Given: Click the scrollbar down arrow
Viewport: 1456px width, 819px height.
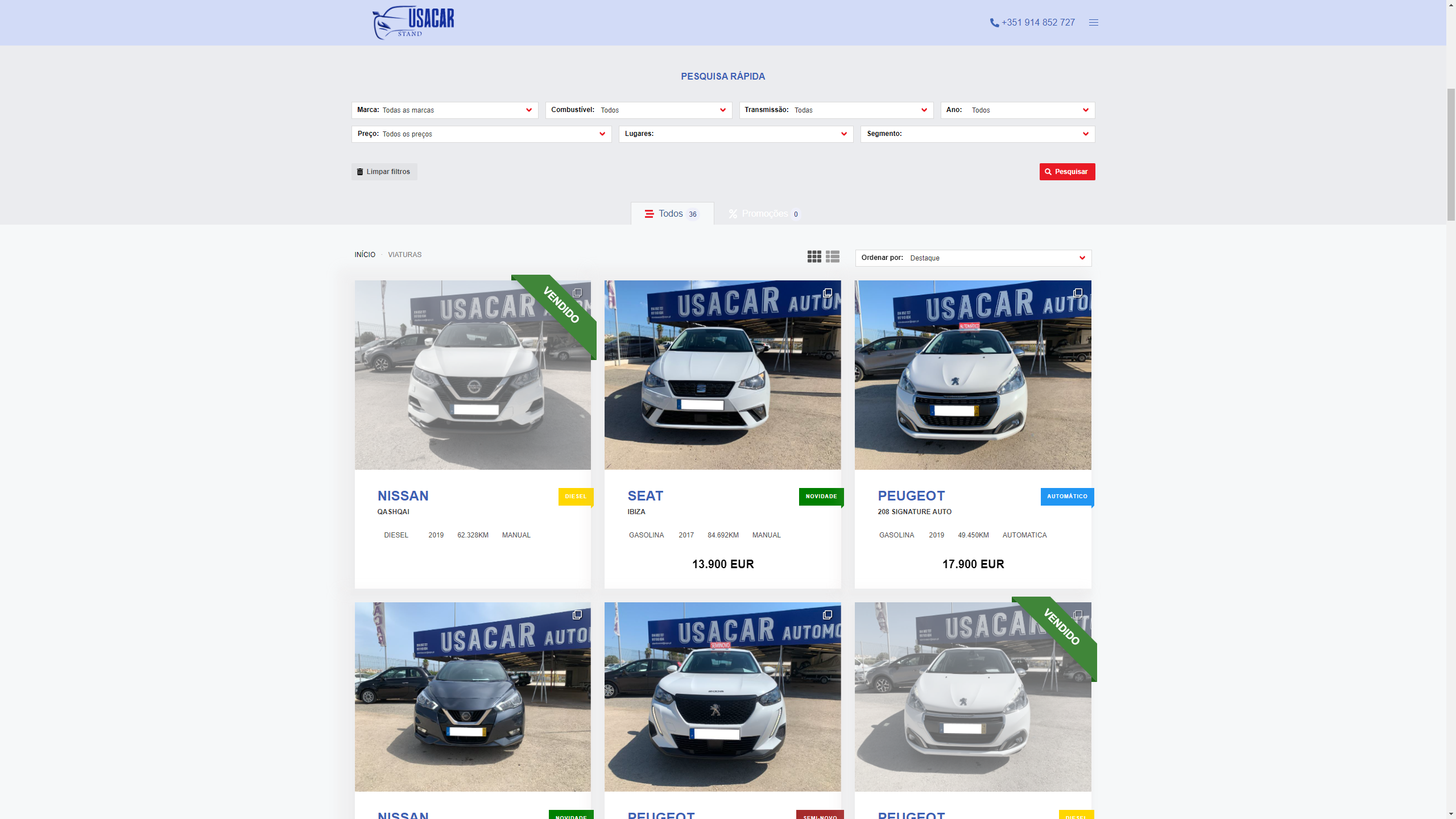Looking at the screenshot, I should pyautogui.click(x=1451, y=814).
